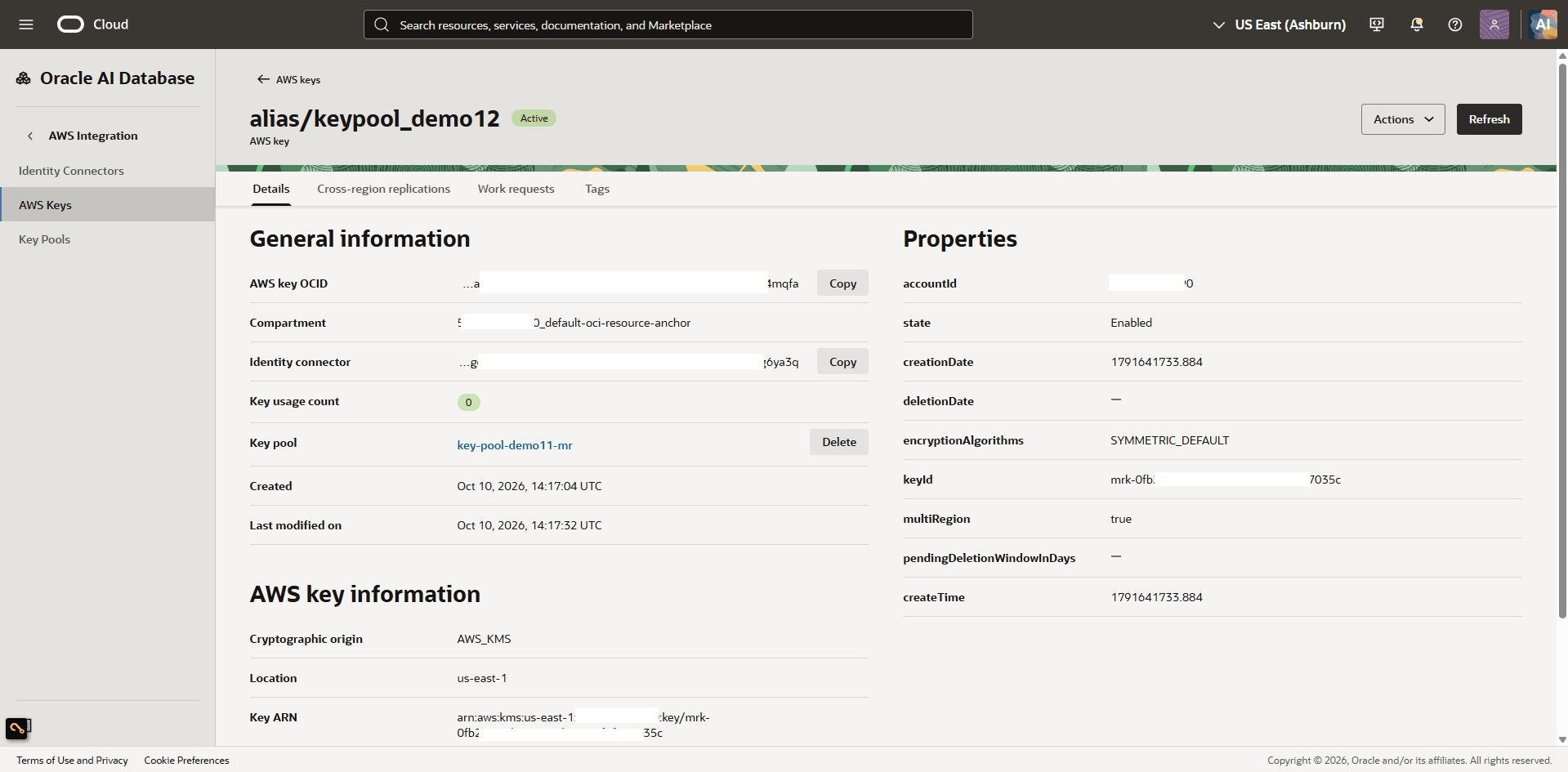Image resolution: width=1568 pixels, height=772 pixels.
Task: Launch the AI assistant icon
Action: click(x=1543, y=25)
